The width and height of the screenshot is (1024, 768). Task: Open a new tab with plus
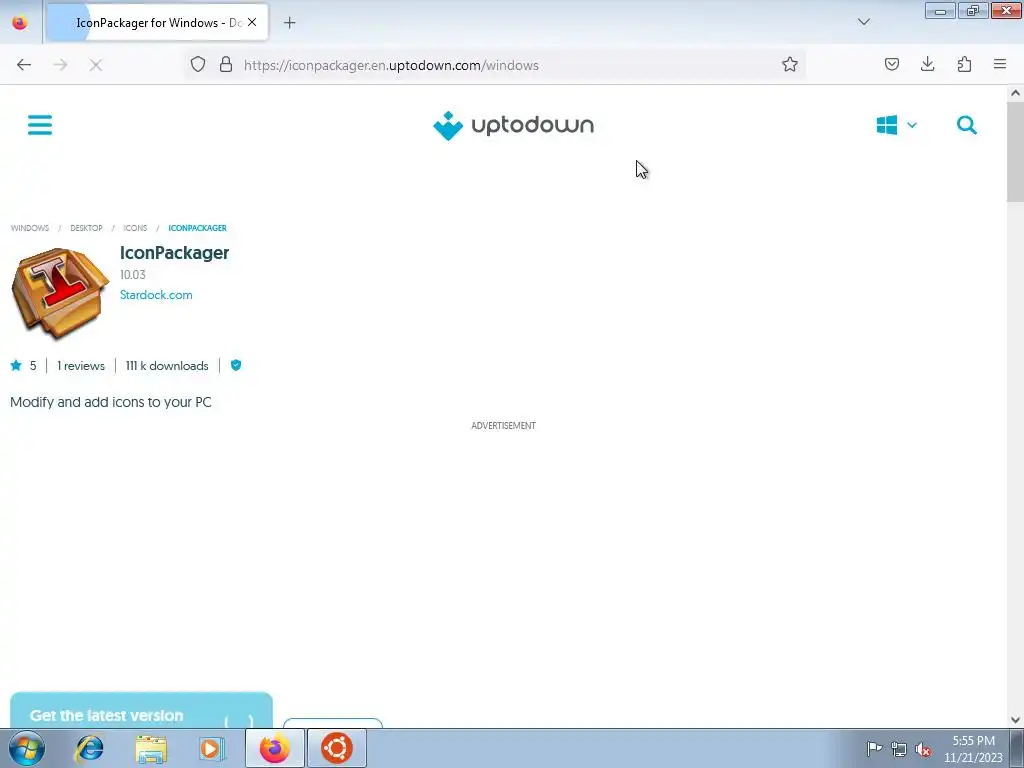coord(289,23)
